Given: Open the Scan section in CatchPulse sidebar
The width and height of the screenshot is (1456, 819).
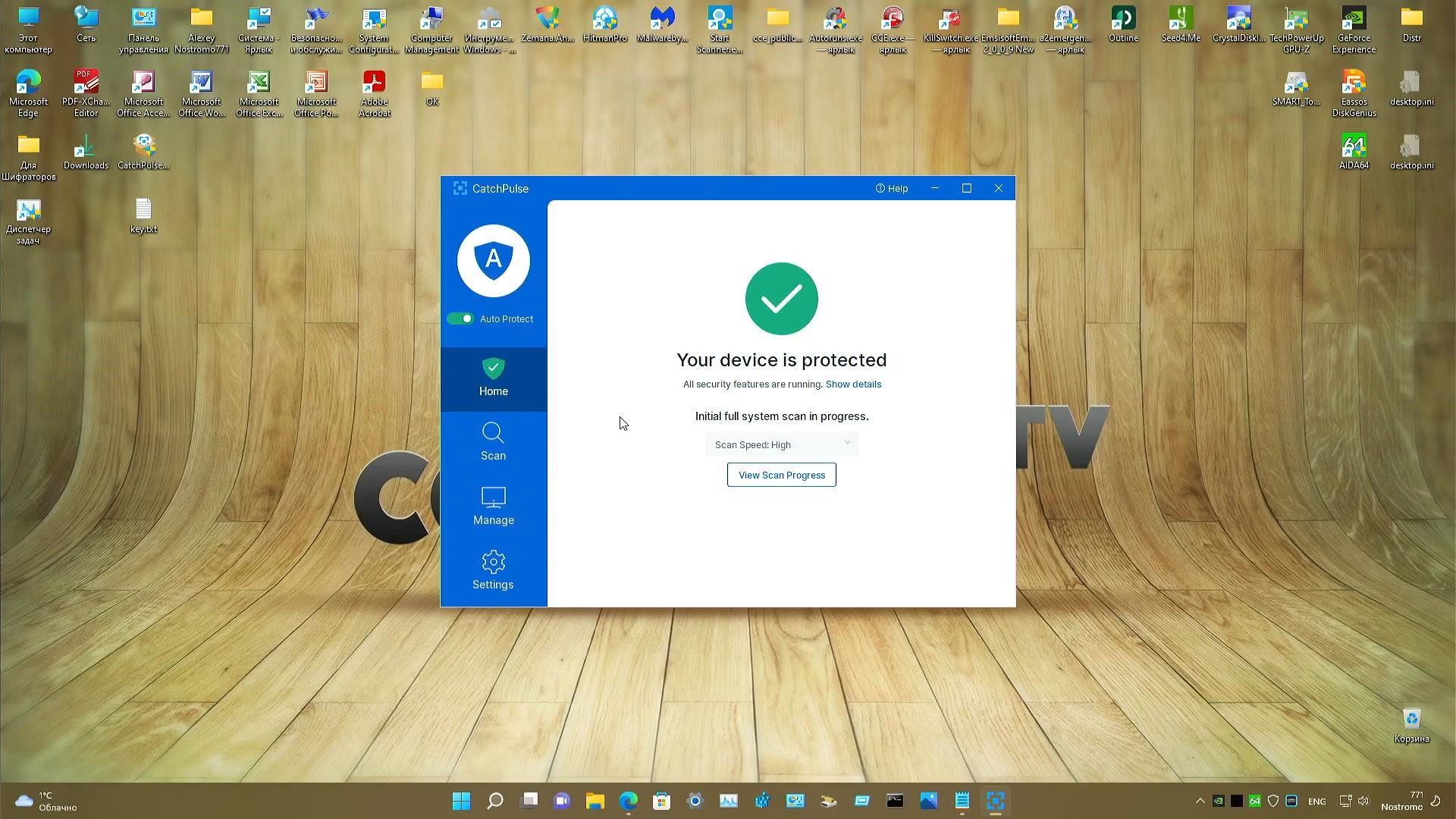Looking at the screenshot, I should [x=493, y=442].
